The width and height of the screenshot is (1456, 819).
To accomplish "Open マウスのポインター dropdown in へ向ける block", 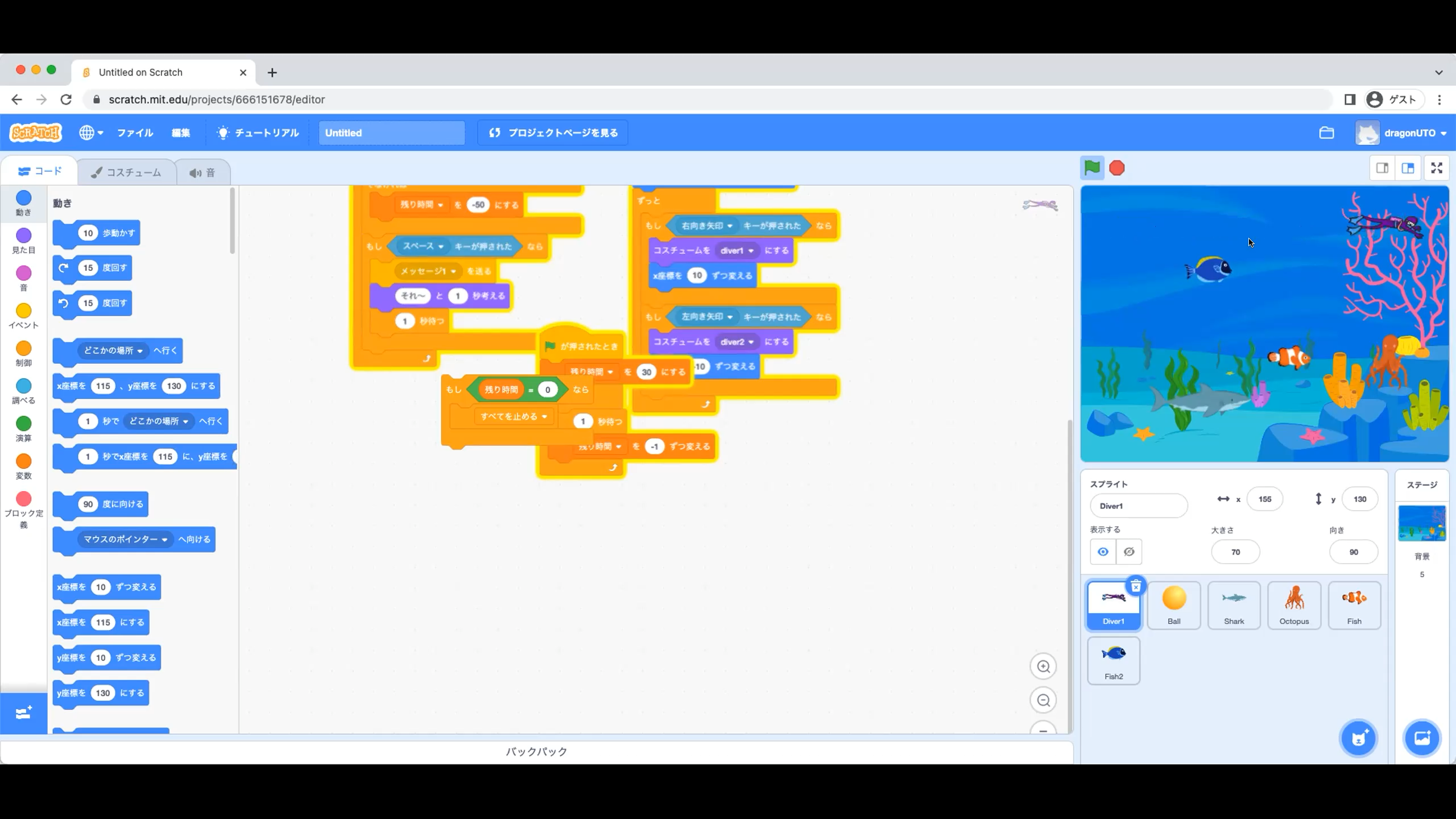I will pos(125,539).
